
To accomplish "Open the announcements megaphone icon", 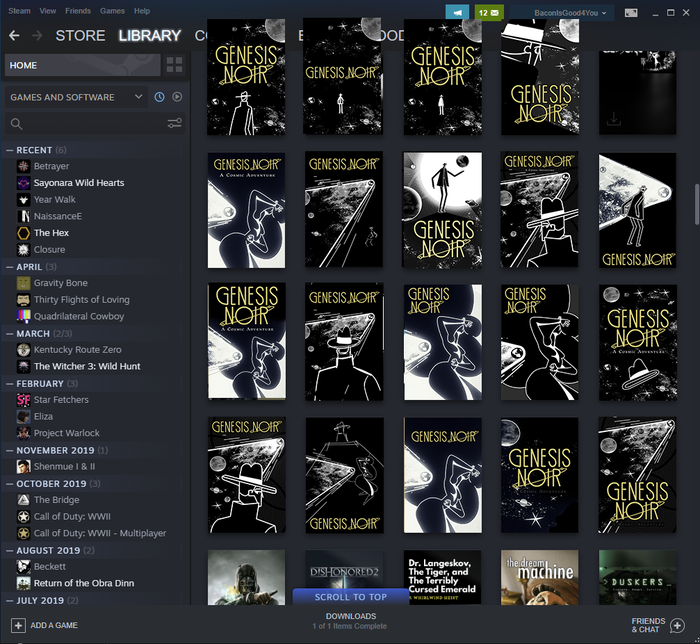I will click(457, 12).
